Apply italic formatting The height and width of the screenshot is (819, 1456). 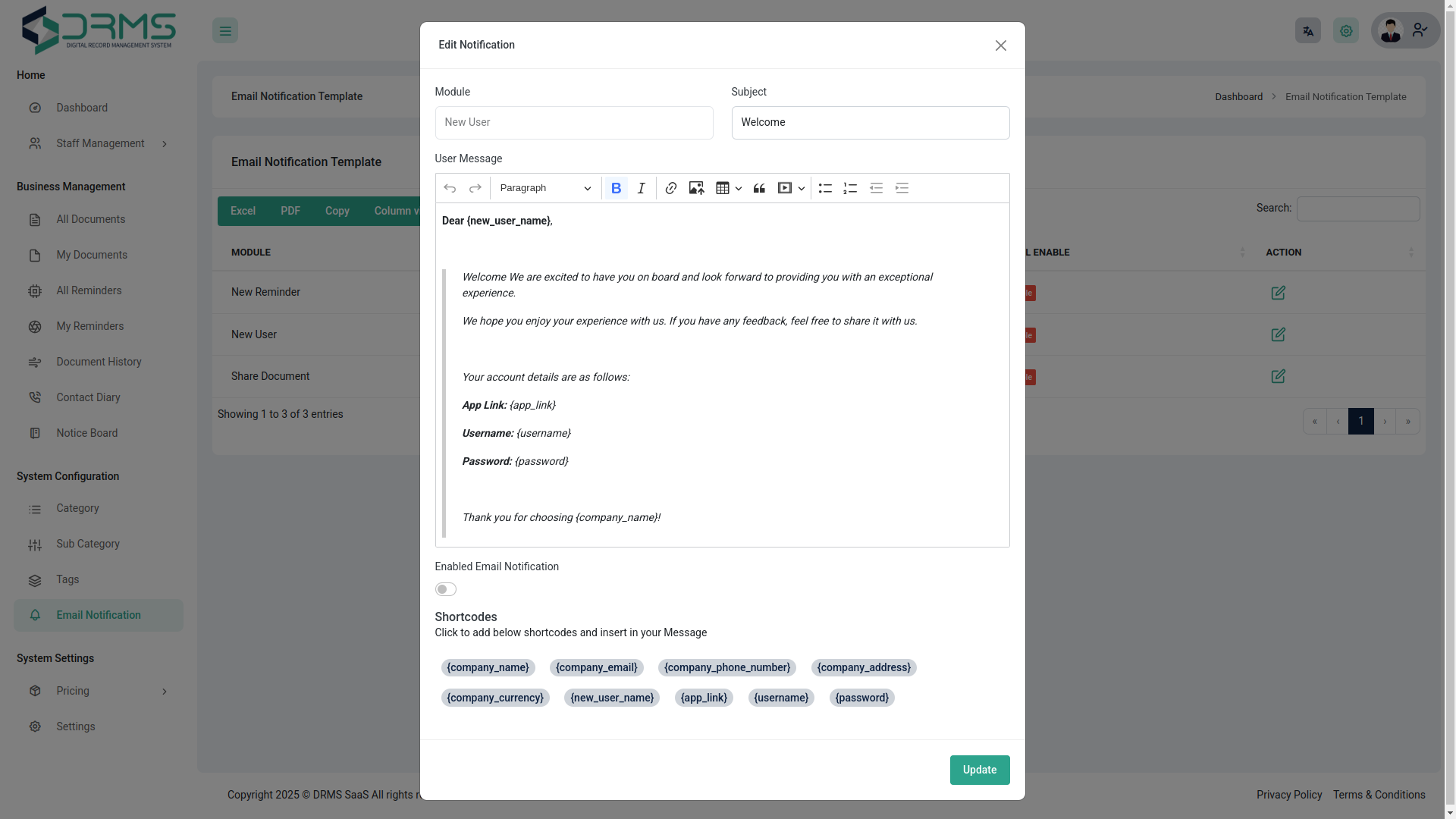641,188
